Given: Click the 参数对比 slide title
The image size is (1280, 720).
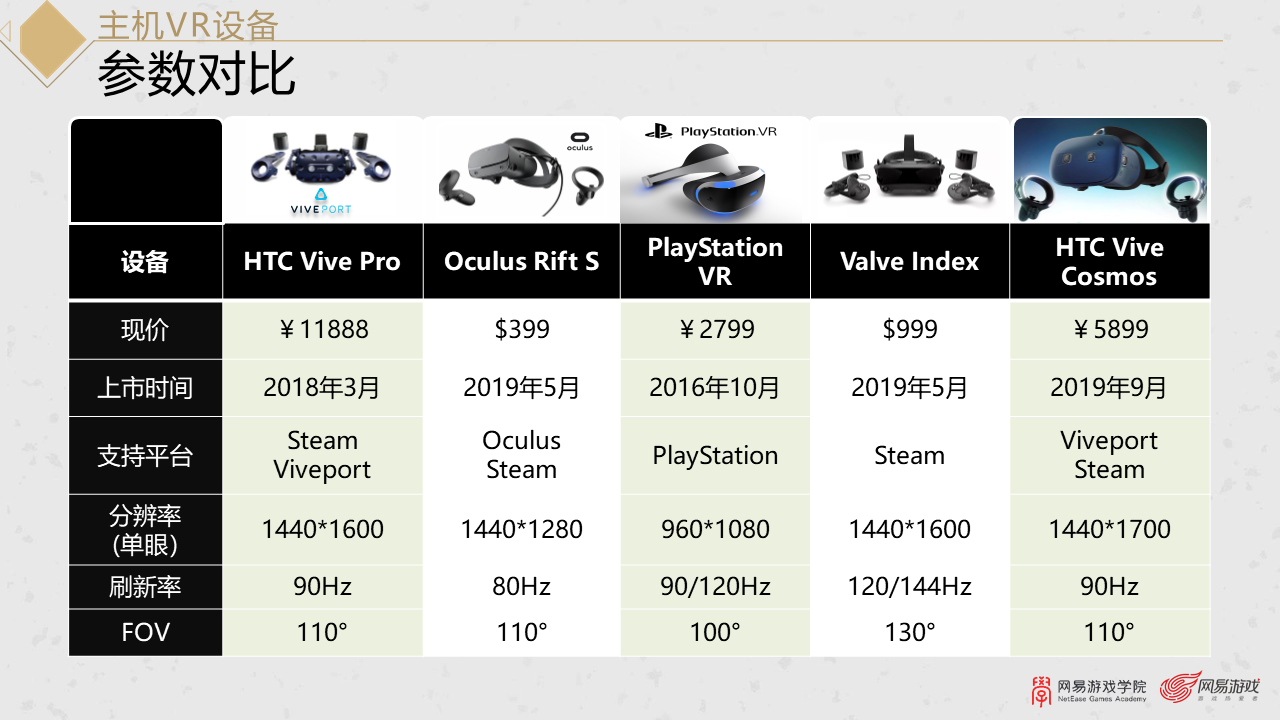Looking at the screenshot, I should [196, 75].
